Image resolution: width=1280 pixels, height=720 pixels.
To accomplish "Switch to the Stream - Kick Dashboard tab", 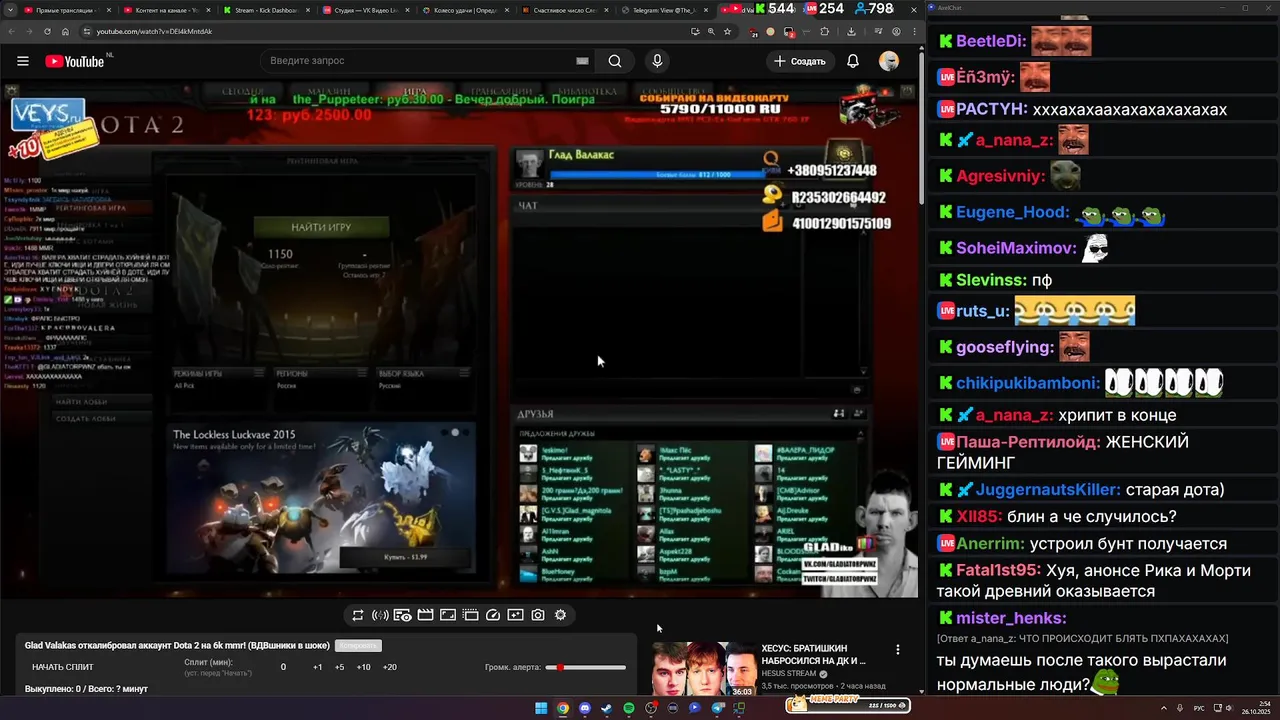I will point(267,9).
